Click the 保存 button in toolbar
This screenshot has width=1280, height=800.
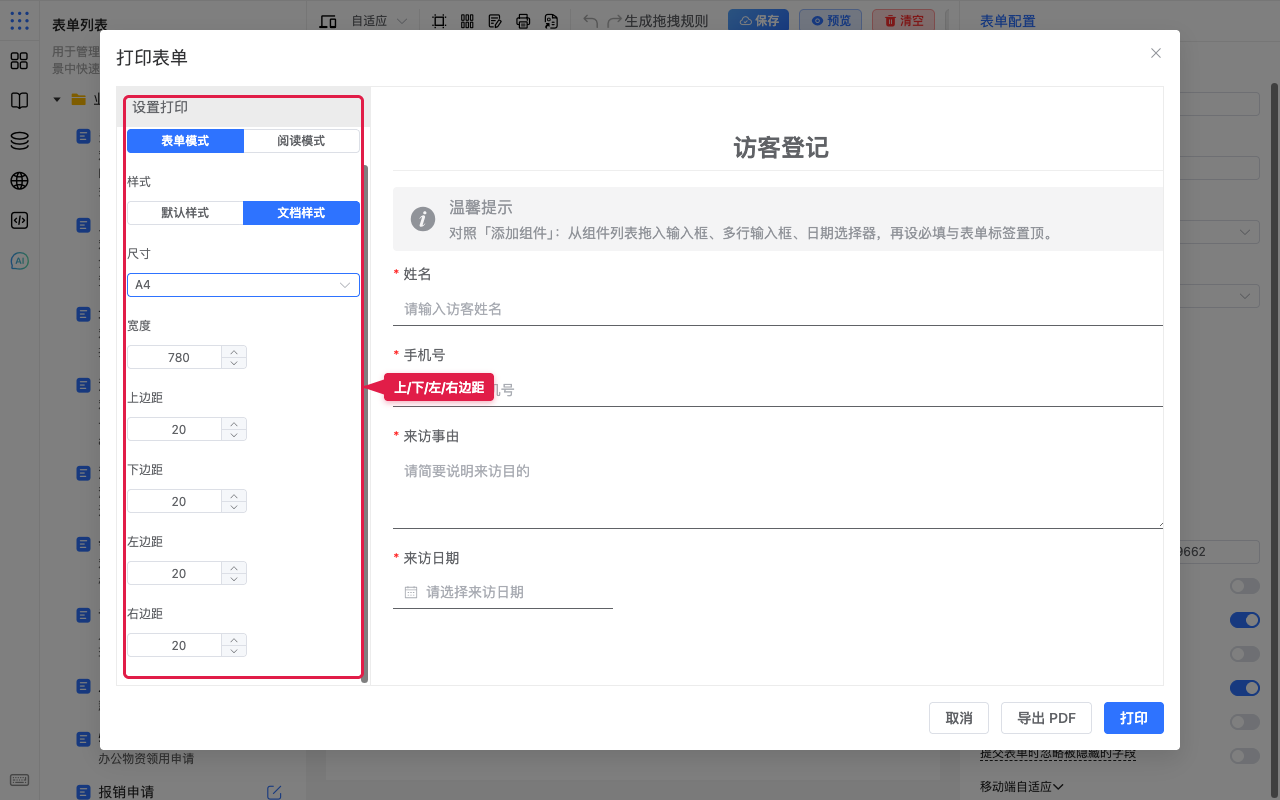coord(758,21)
